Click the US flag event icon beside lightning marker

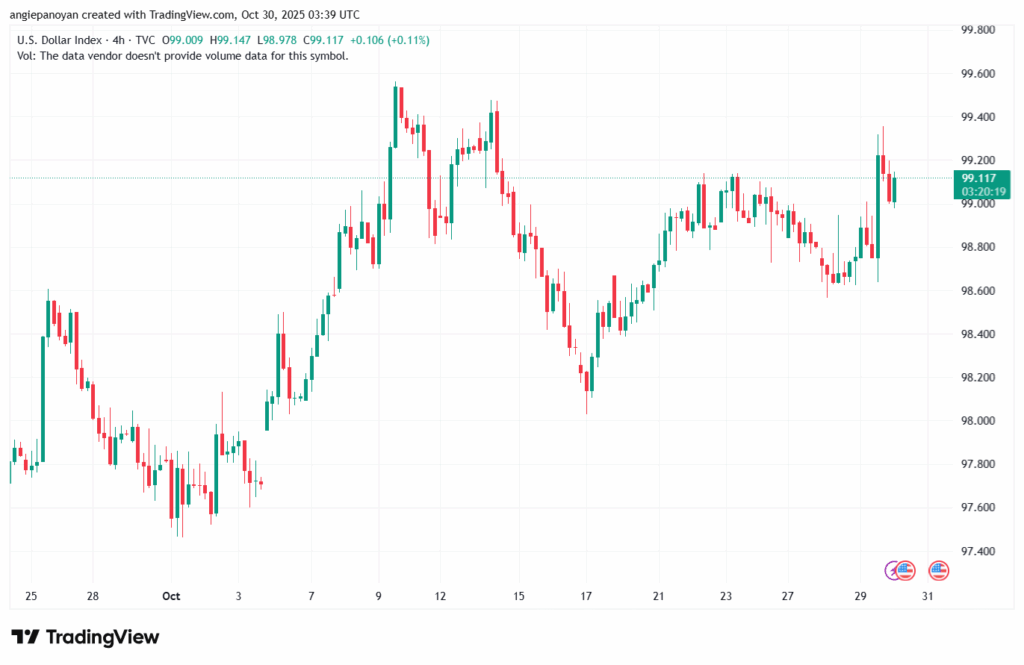tap(906, 571)
